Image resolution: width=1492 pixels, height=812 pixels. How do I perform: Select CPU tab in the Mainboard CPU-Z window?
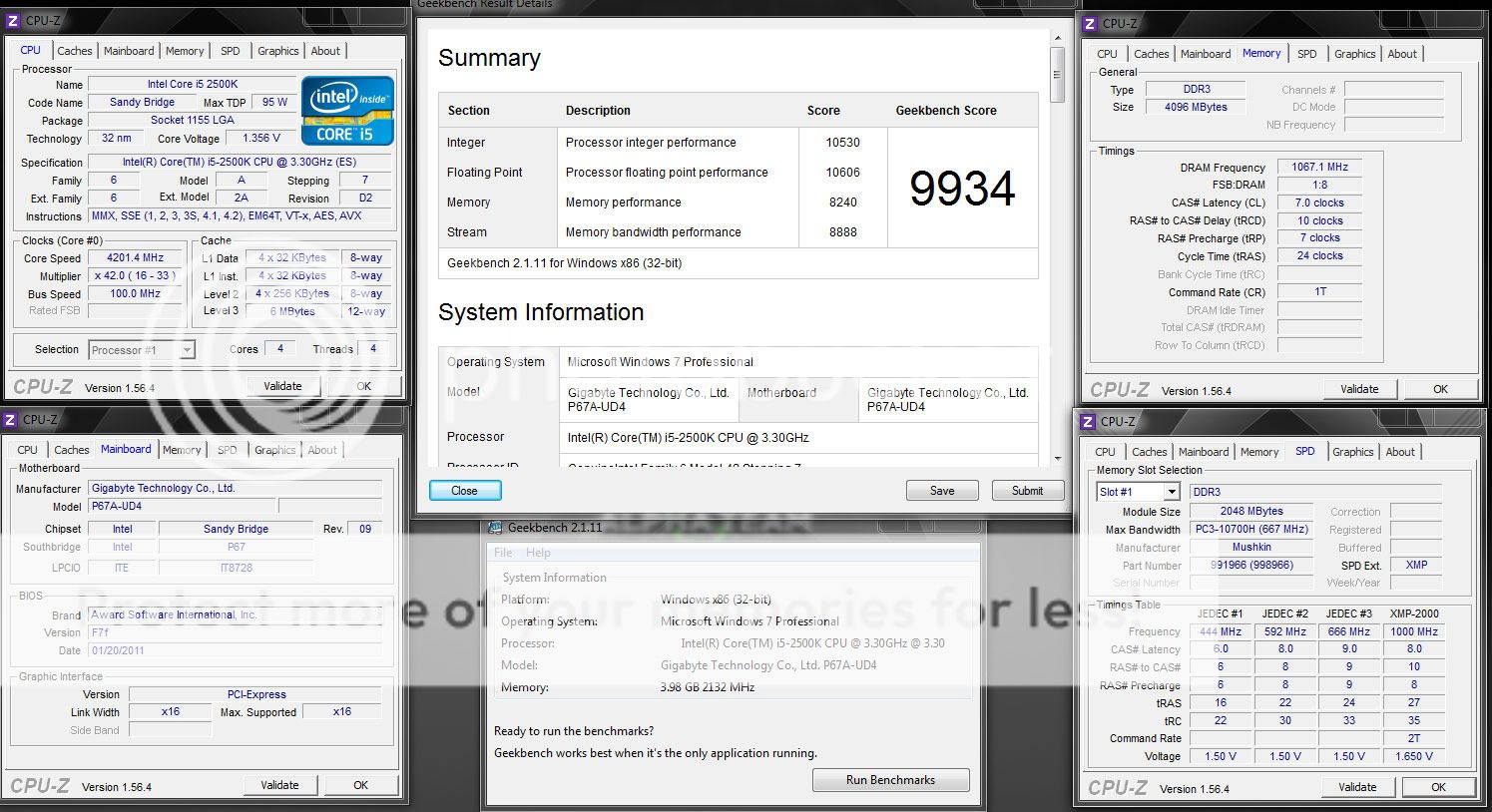[27, 450]
